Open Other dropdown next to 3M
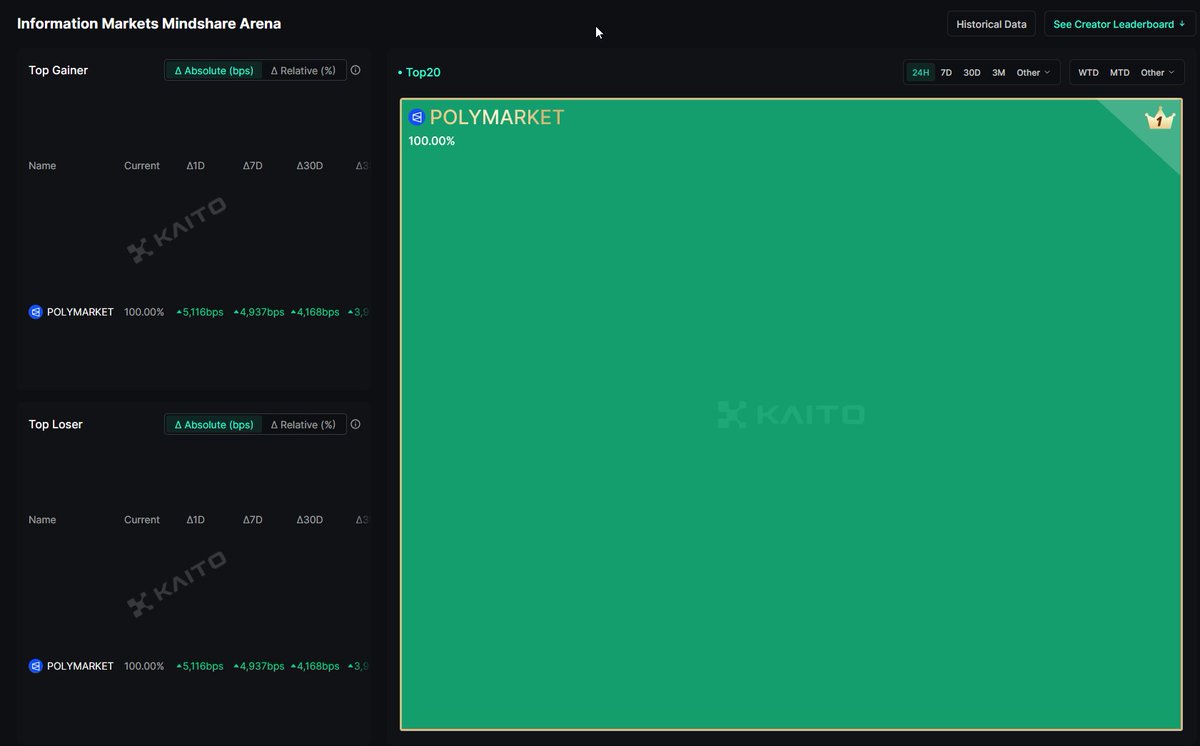This screenshot has width=1200, height=746. tap(1033, 72)
